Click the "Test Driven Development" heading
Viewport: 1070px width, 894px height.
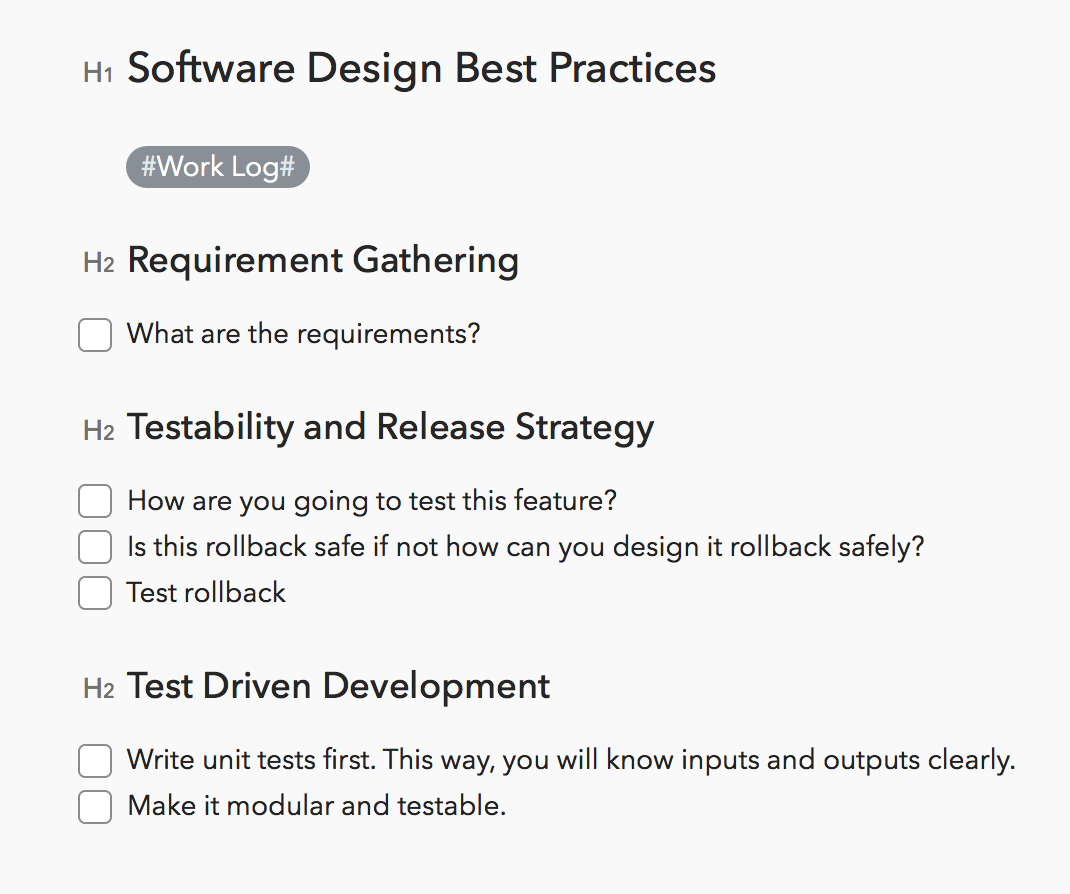point(338,686)
